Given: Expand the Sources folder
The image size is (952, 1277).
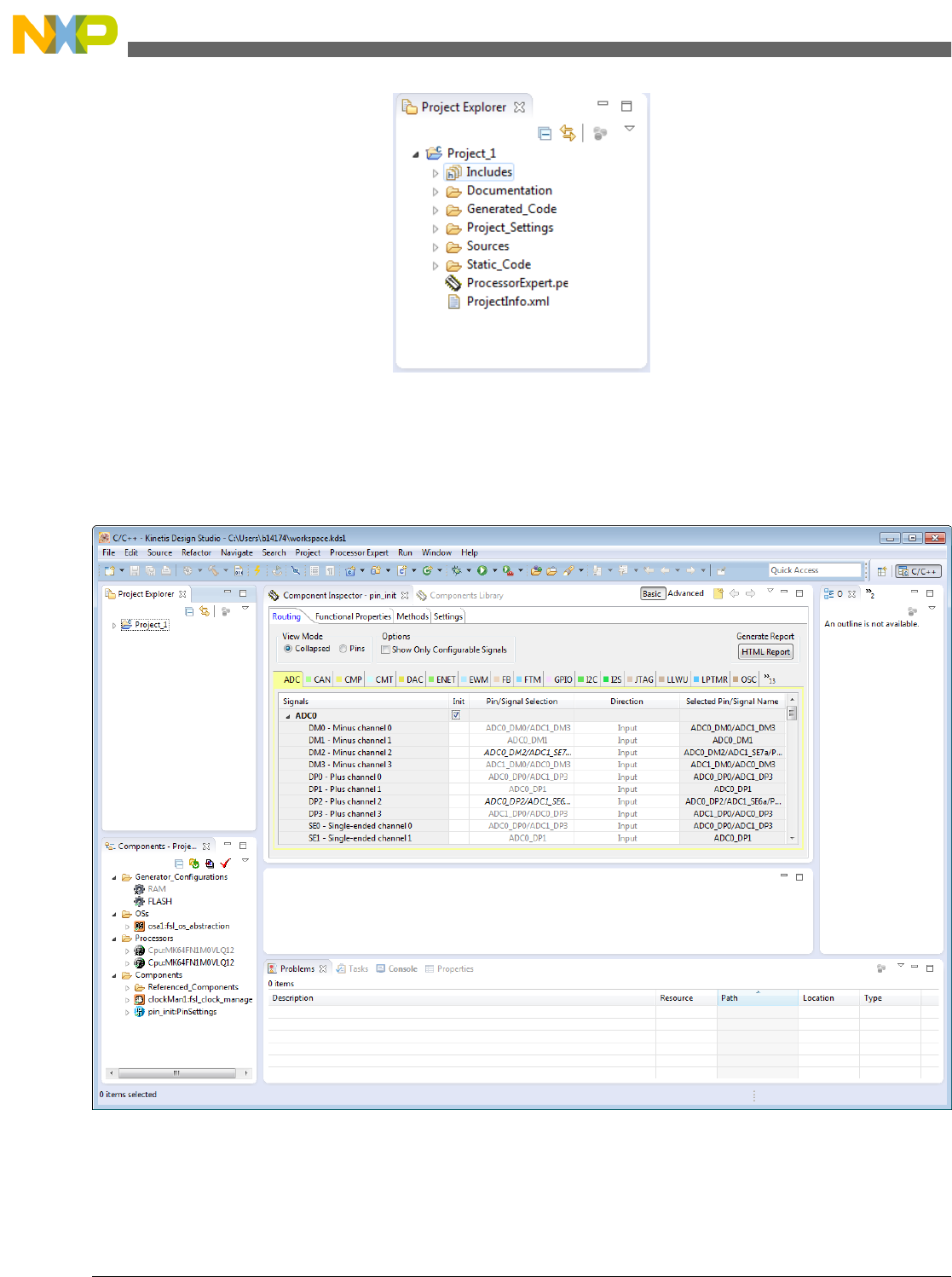Looking at the screenshot, I should pyautogui.click(x=436, y=247).
